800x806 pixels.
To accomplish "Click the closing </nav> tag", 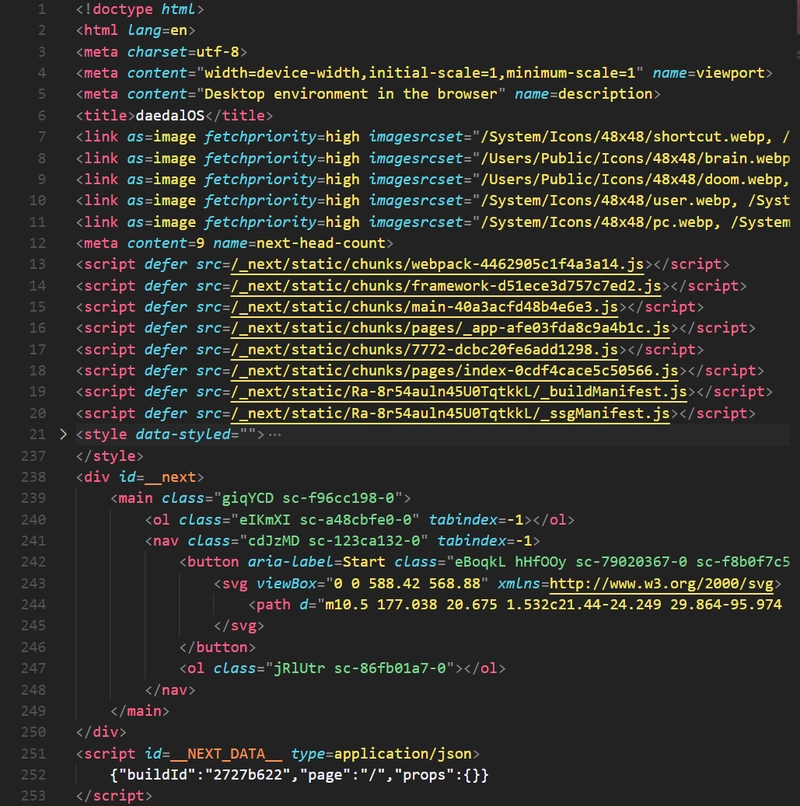I will (x=170, y=690).
